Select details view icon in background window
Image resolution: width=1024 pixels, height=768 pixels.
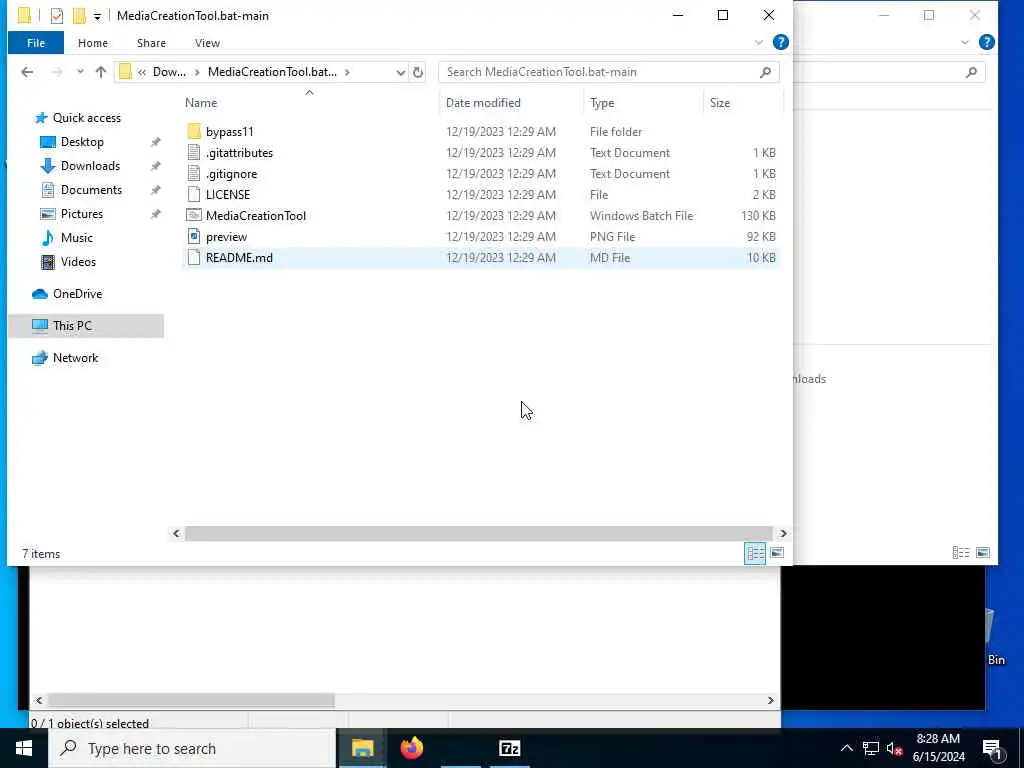tap(961, 553)
